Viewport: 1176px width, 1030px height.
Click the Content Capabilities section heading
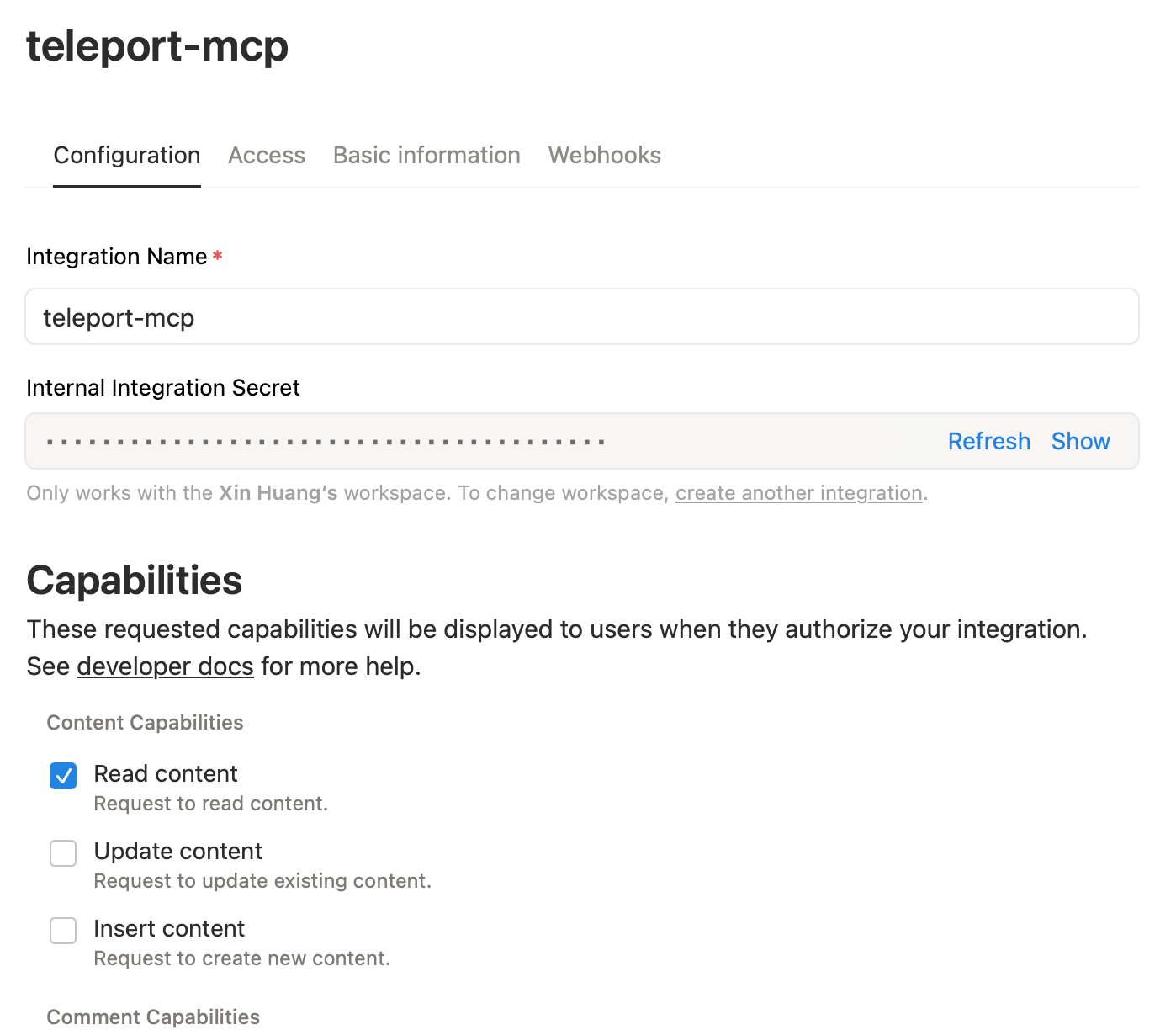coord(144,722)
